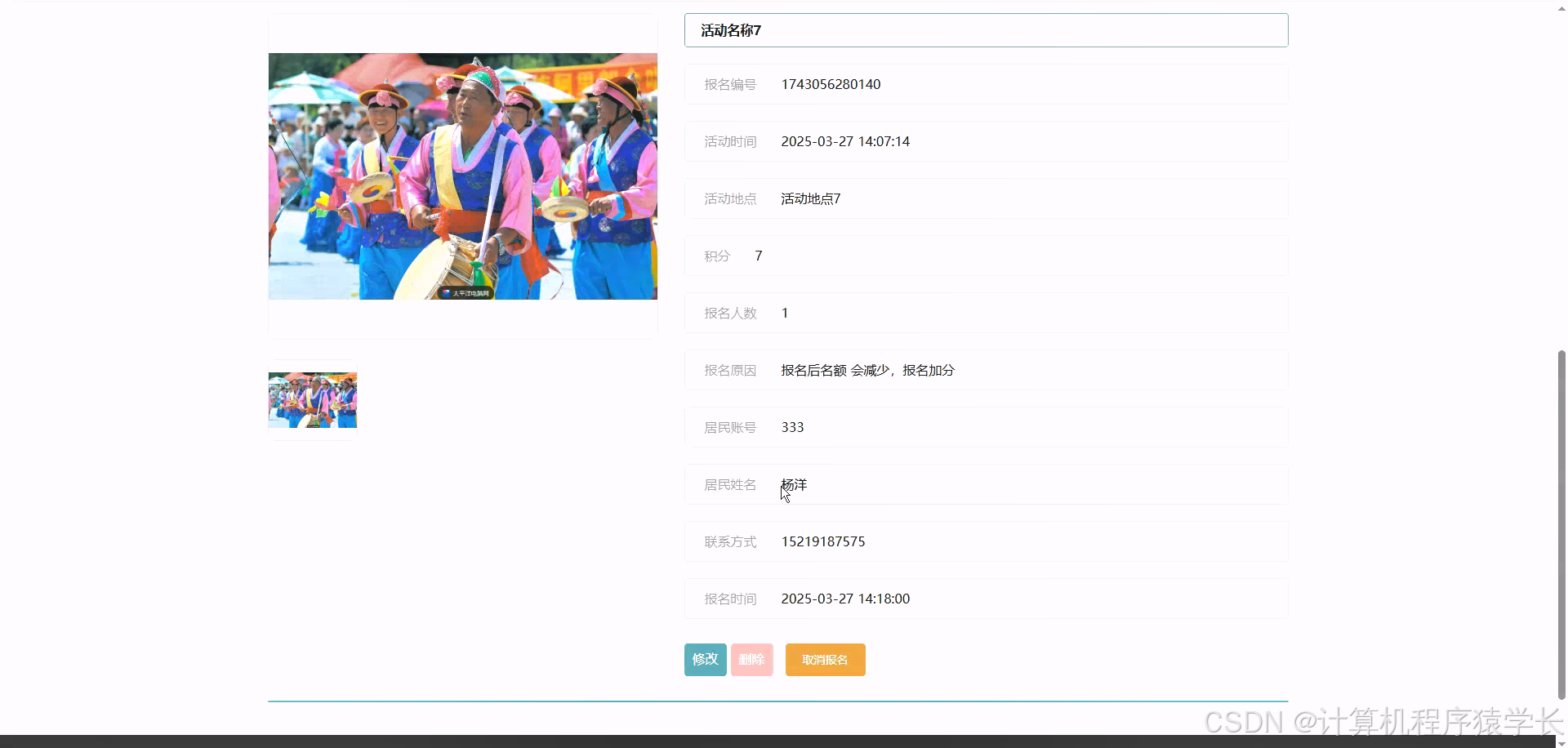
Task: Click the 修改 (edit) button
Action: point(705,659)
